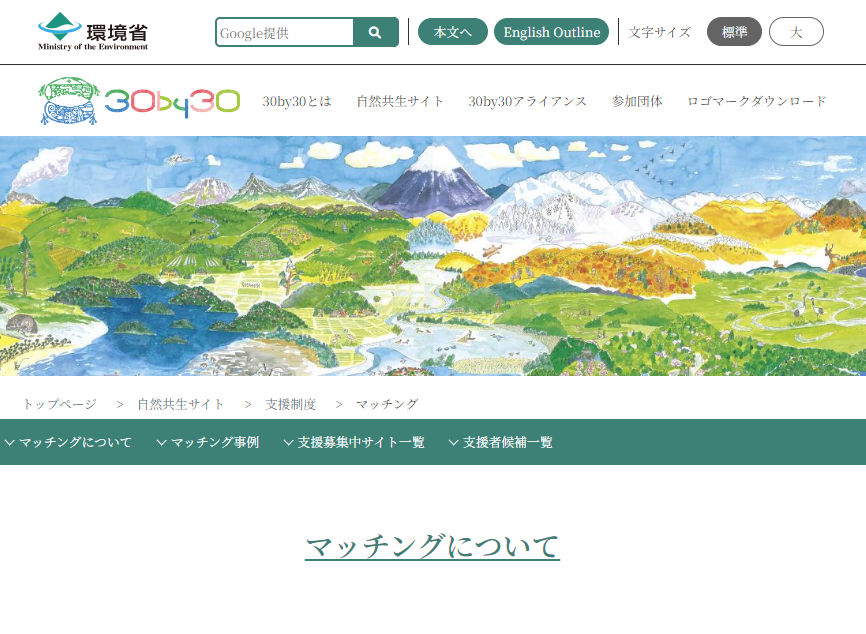
Task: Jump to main content via 本文へ
Action: click(452, 32)
